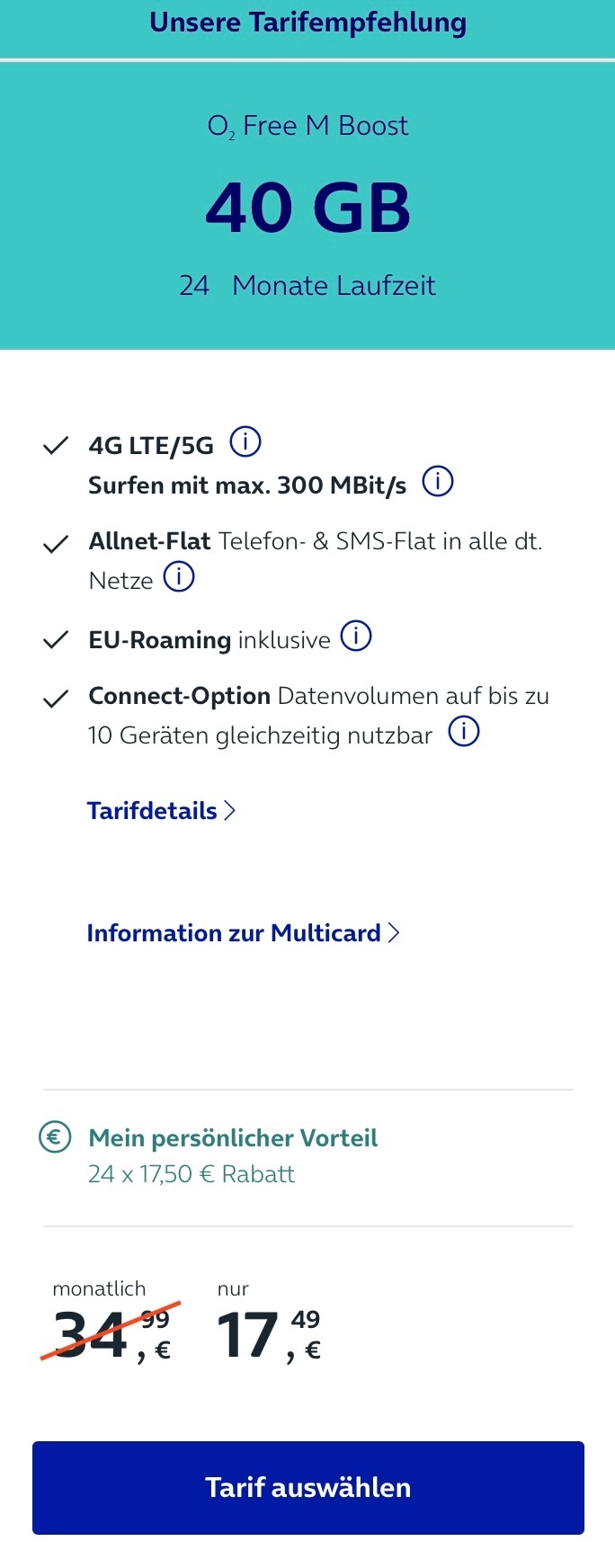Click Unsere Tarifempfehlung header
Screen dimensions: 615x1568
pyautogui.click(x=307, y=22)
